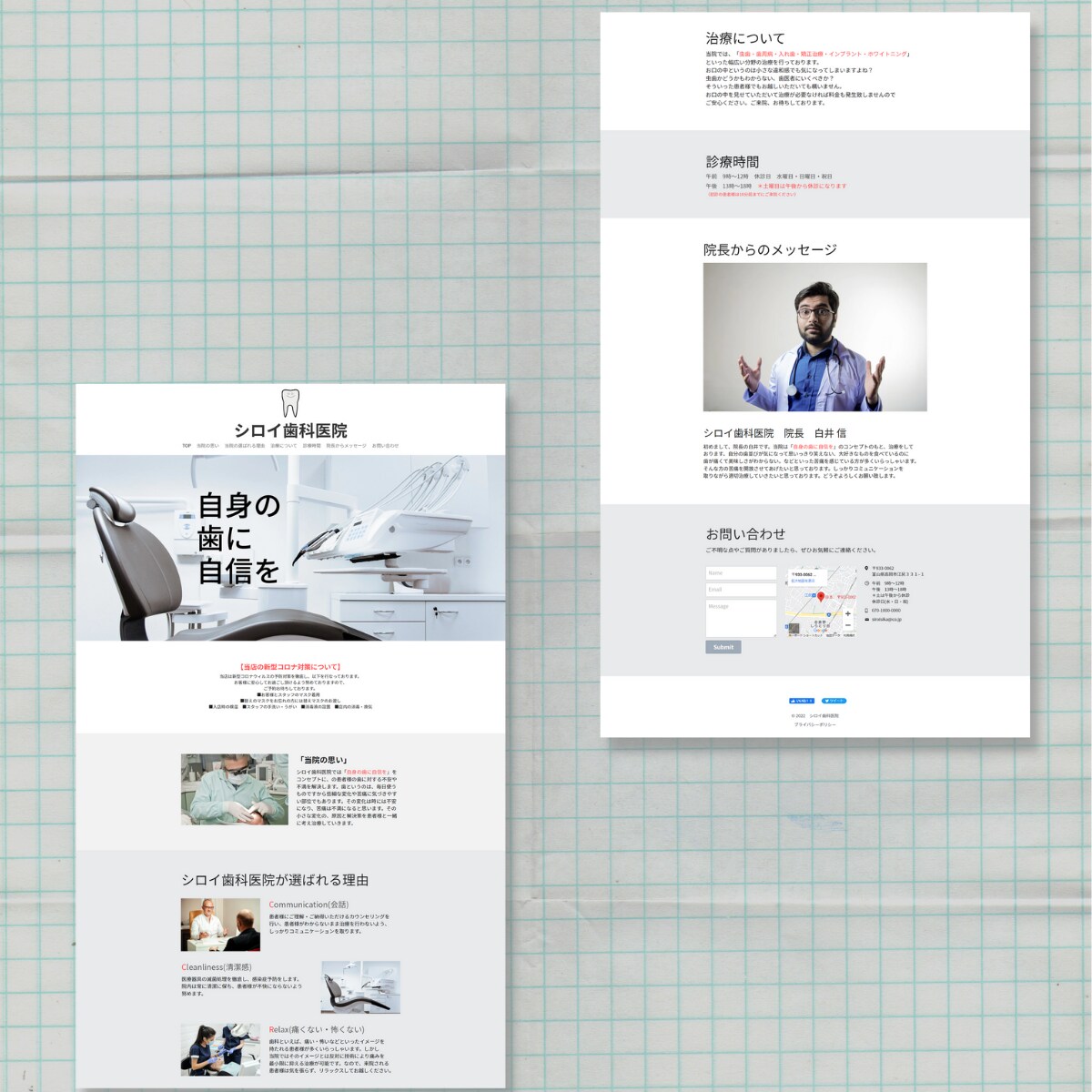The height and width of the screenshot is (1092, 1092).
Task: Click the mail icon beside email address
Action: [x=866, y=619]
